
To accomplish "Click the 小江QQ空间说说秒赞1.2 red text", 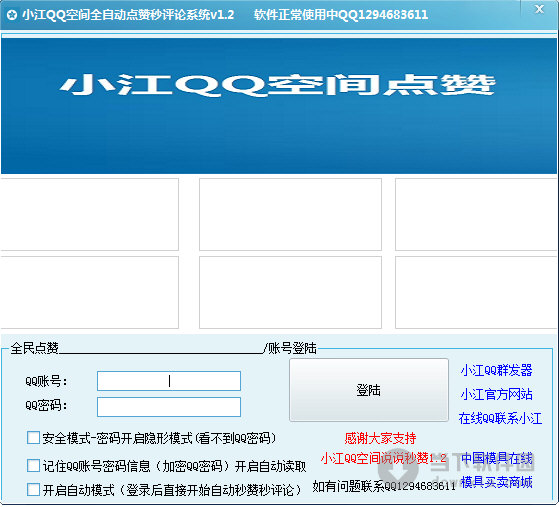I will tap(384, 458).
